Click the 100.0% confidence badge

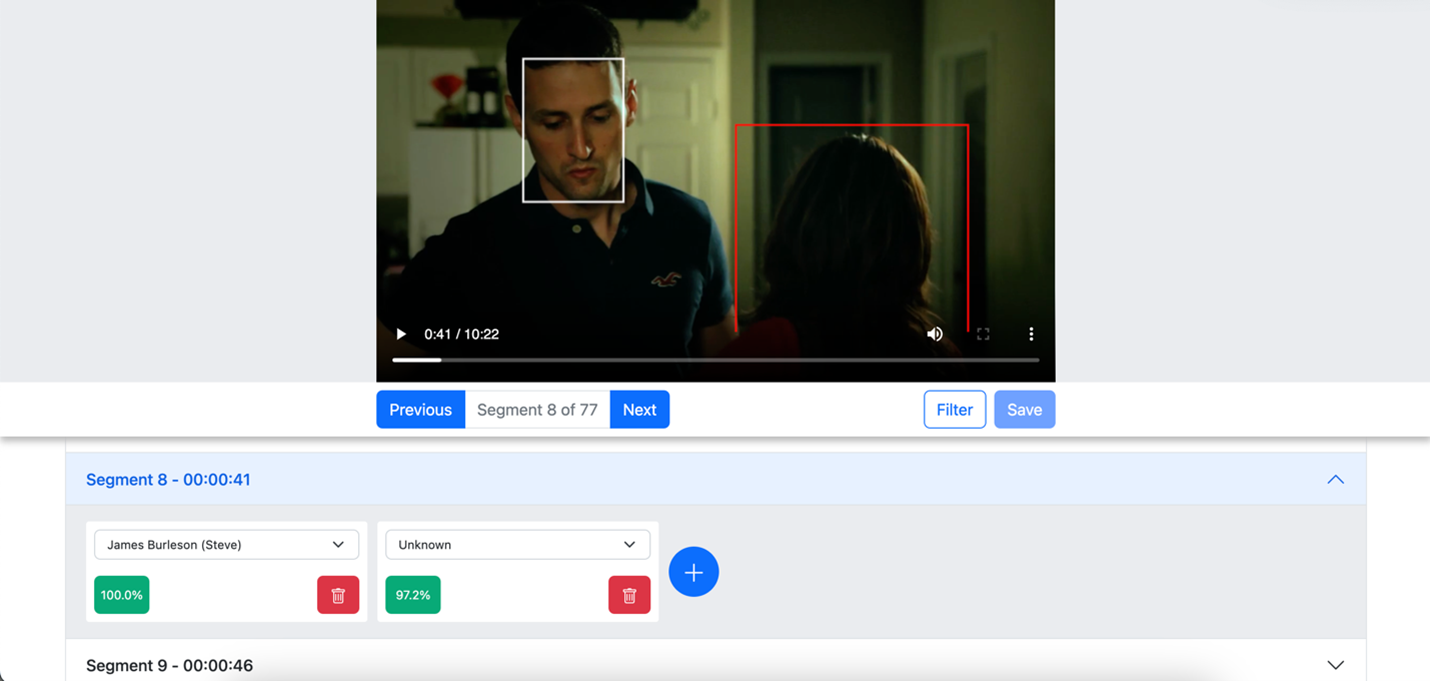[121, 594]
